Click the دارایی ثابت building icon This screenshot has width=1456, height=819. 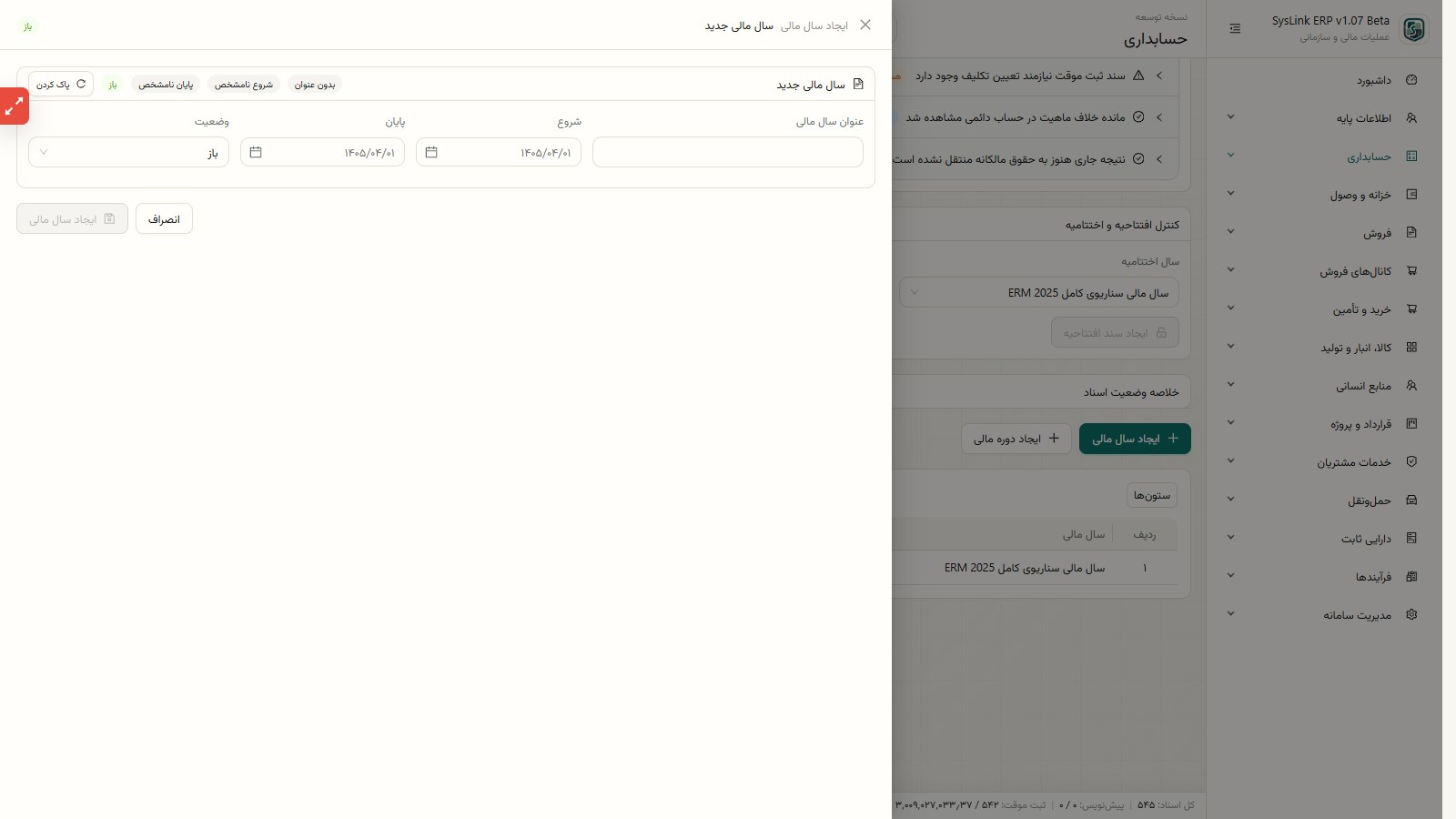click(1411, 539)
